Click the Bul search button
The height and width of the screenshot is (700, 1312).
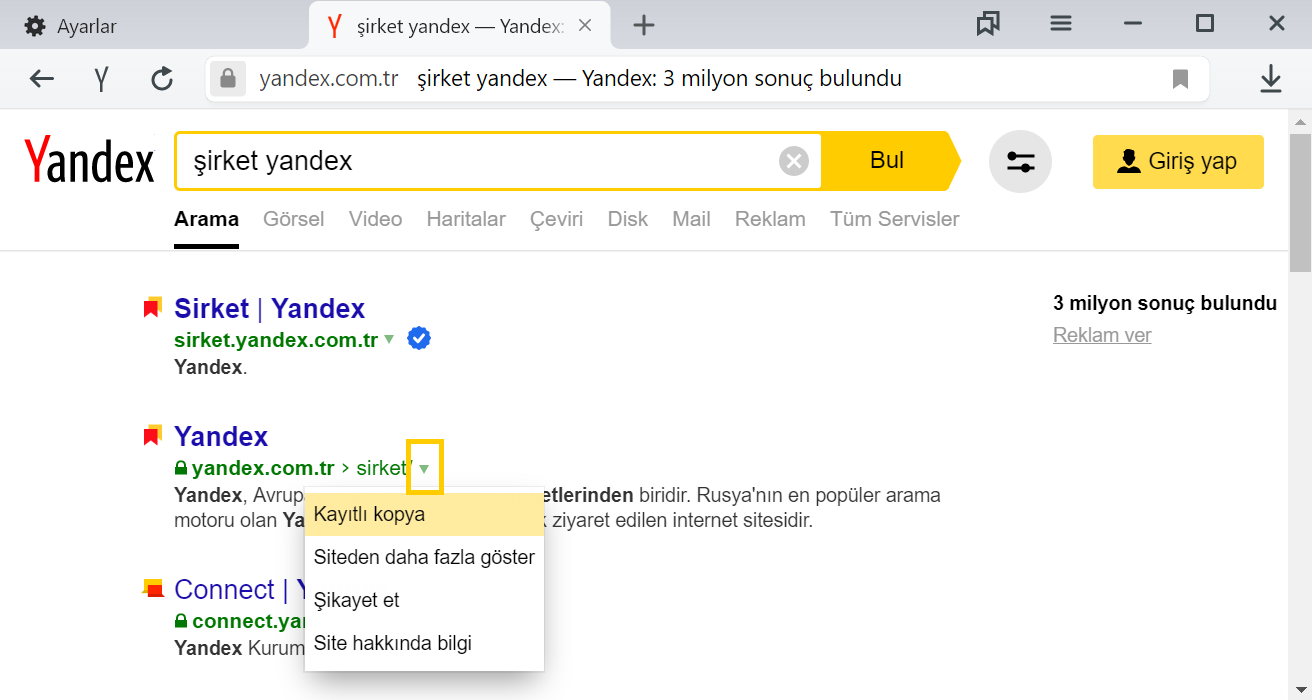tap(888, 160)
